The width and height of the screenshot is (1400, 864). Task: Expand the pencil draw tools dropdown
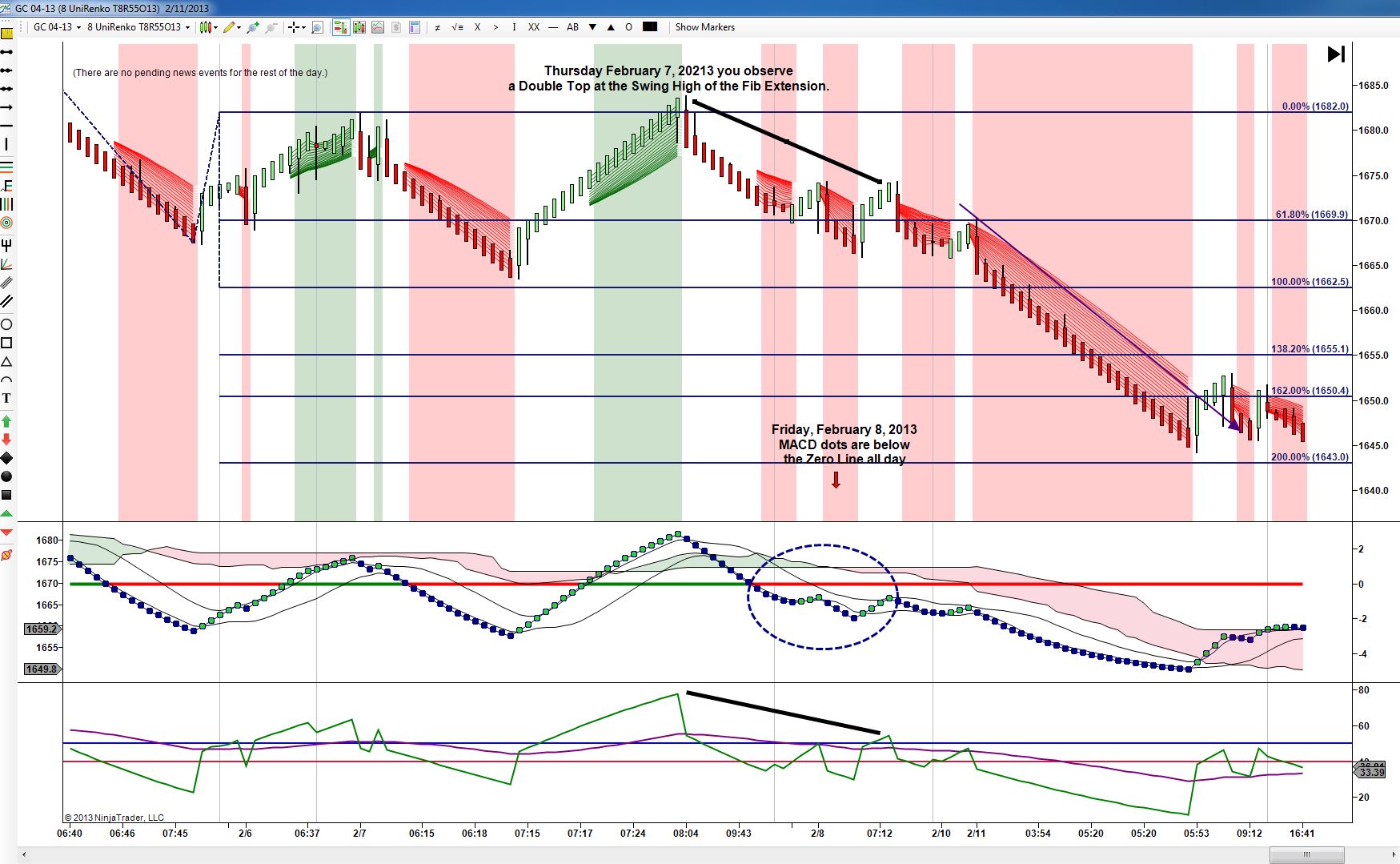click(239, 27)
